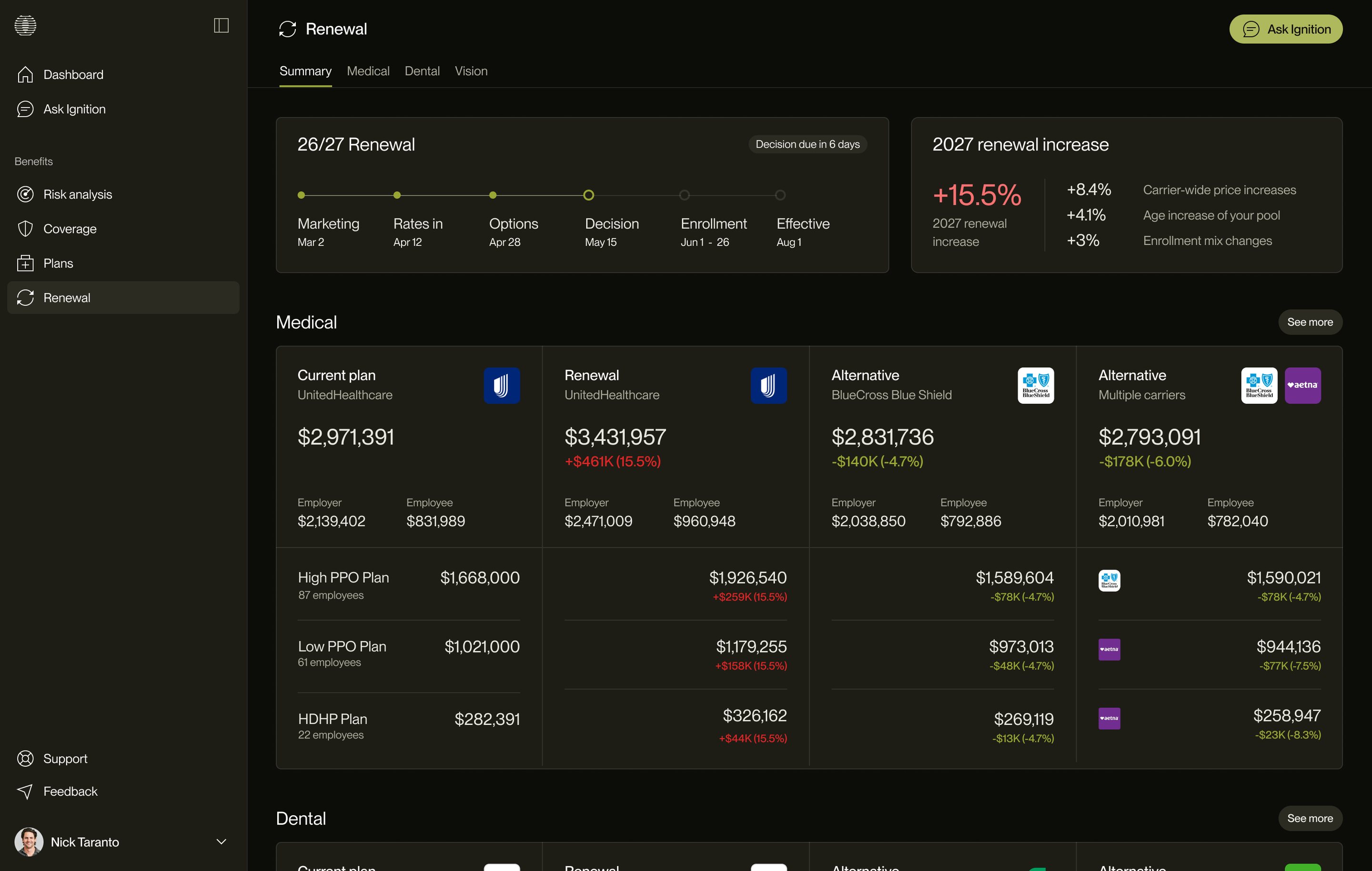Select the Rates in timeline dot
The image size is (1372, 871).
point(397,195)
